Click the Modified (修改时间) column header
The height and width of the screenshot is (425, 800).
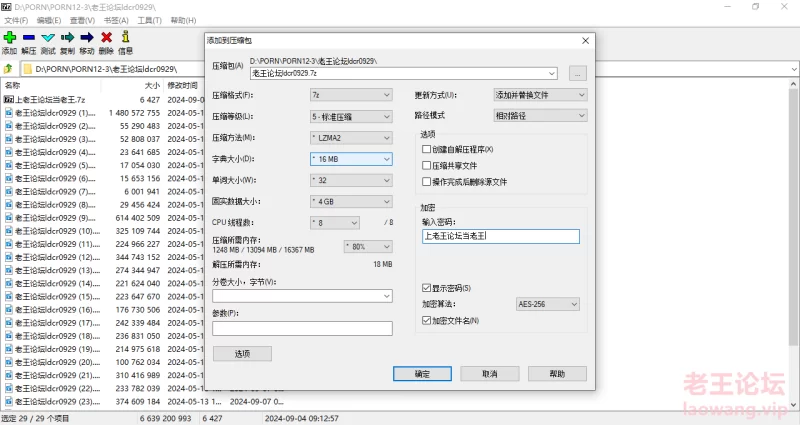coord(183,86)
